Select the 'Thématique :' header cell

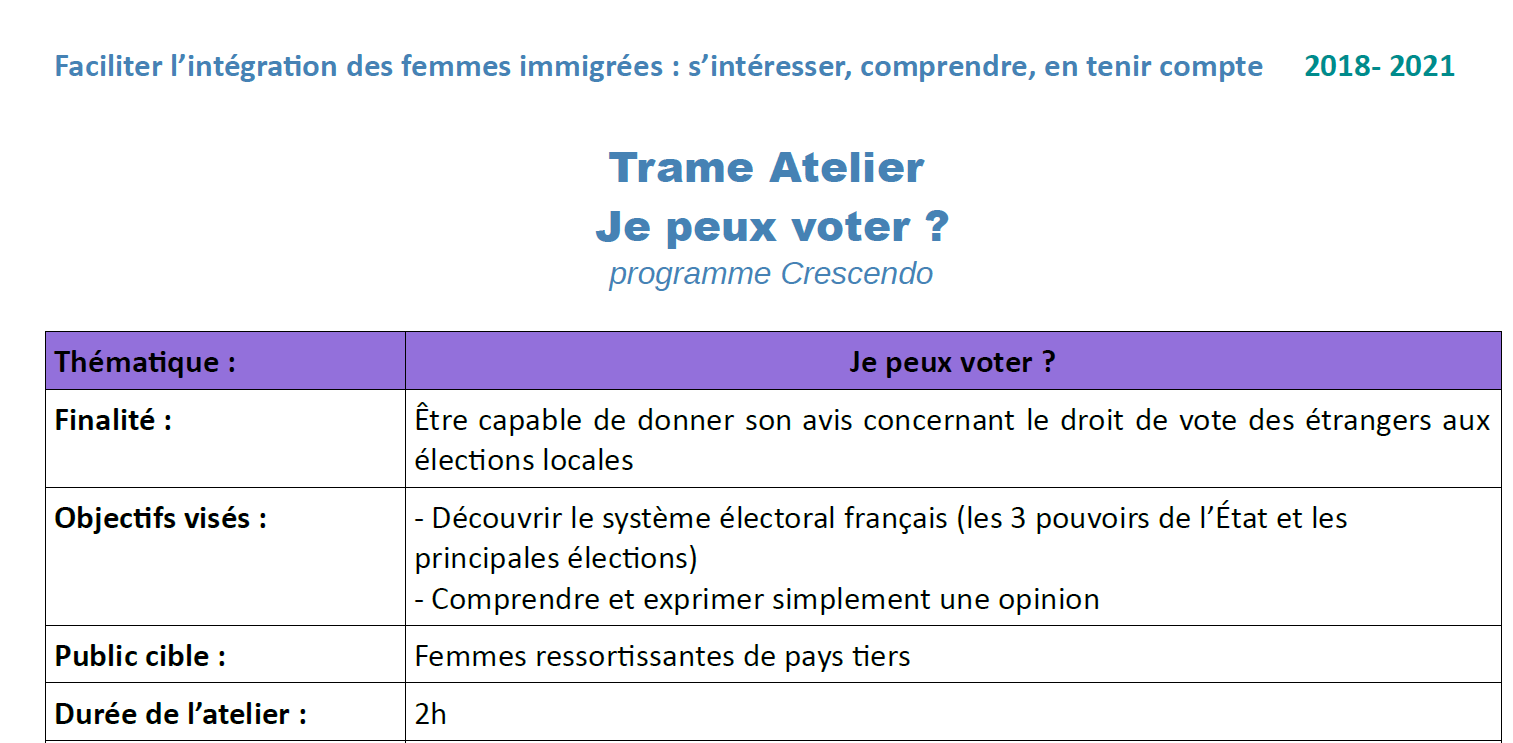(225, 361)
